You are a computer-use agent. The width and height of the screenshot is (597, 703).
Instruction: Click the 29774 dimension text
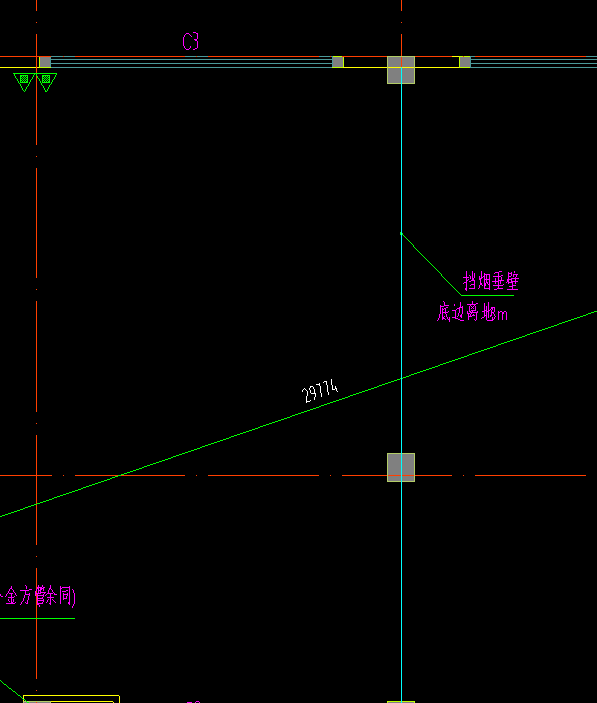point(320,391)
